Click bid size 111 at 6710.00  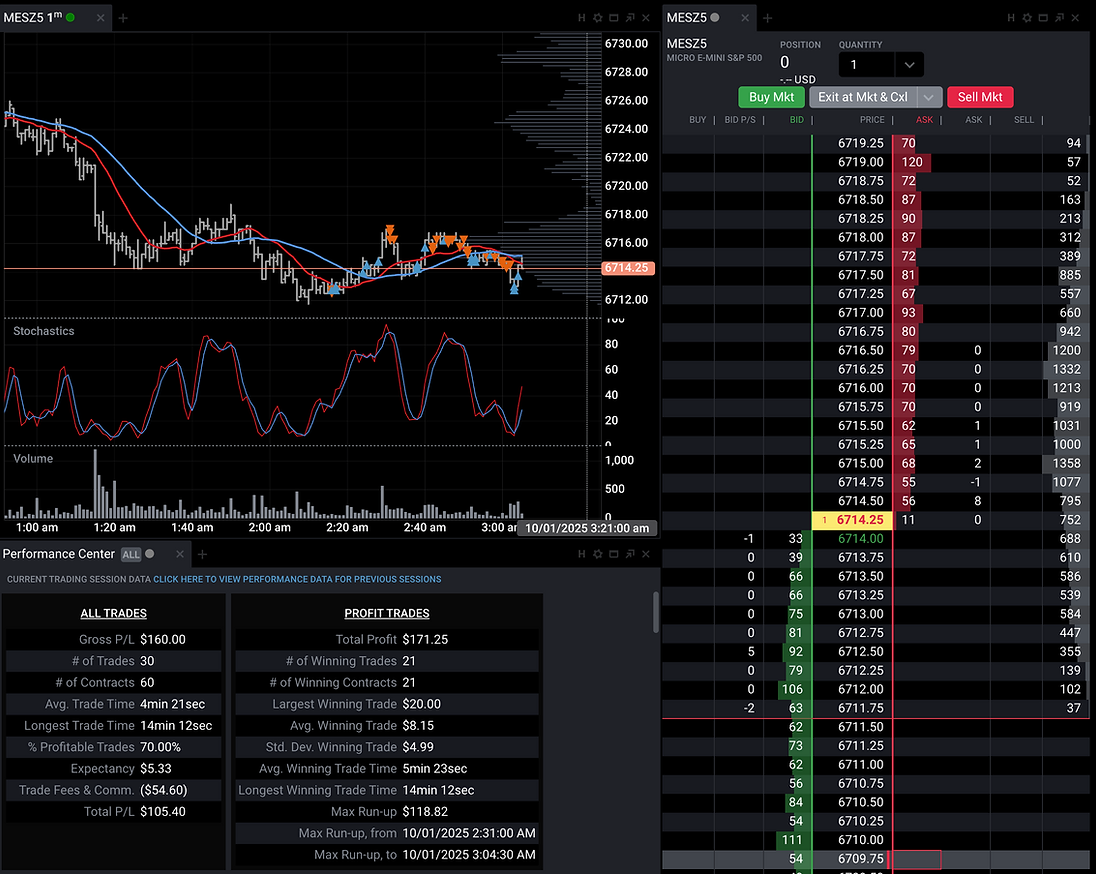[792, 840]
